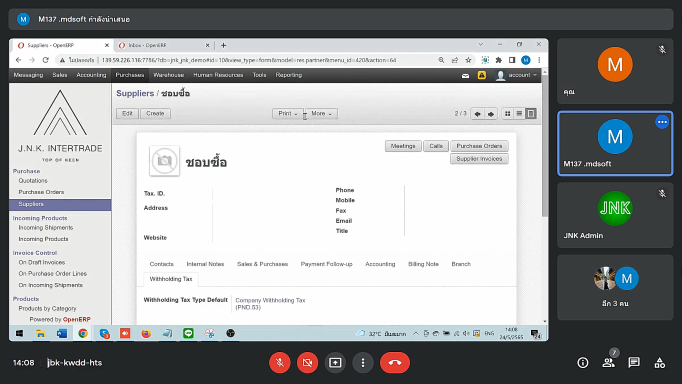Select the Withholding Tax tab
Screen dimensions: 682x384
(x=171, y=279)
